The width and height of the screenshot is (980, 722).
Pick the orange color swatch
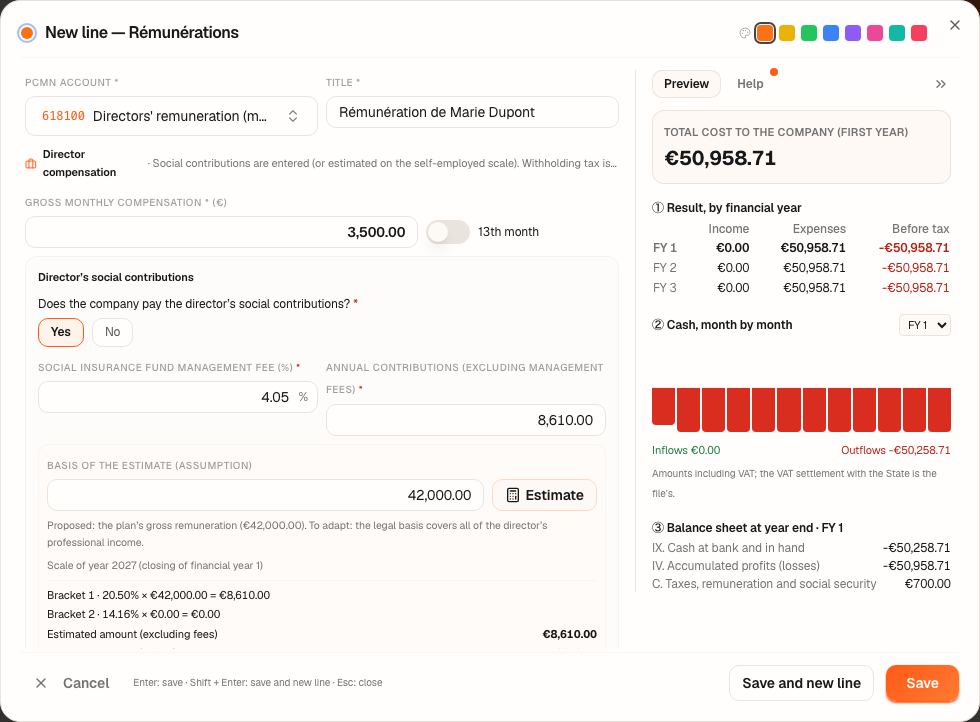pyautogui.click(x=765, y=33)
